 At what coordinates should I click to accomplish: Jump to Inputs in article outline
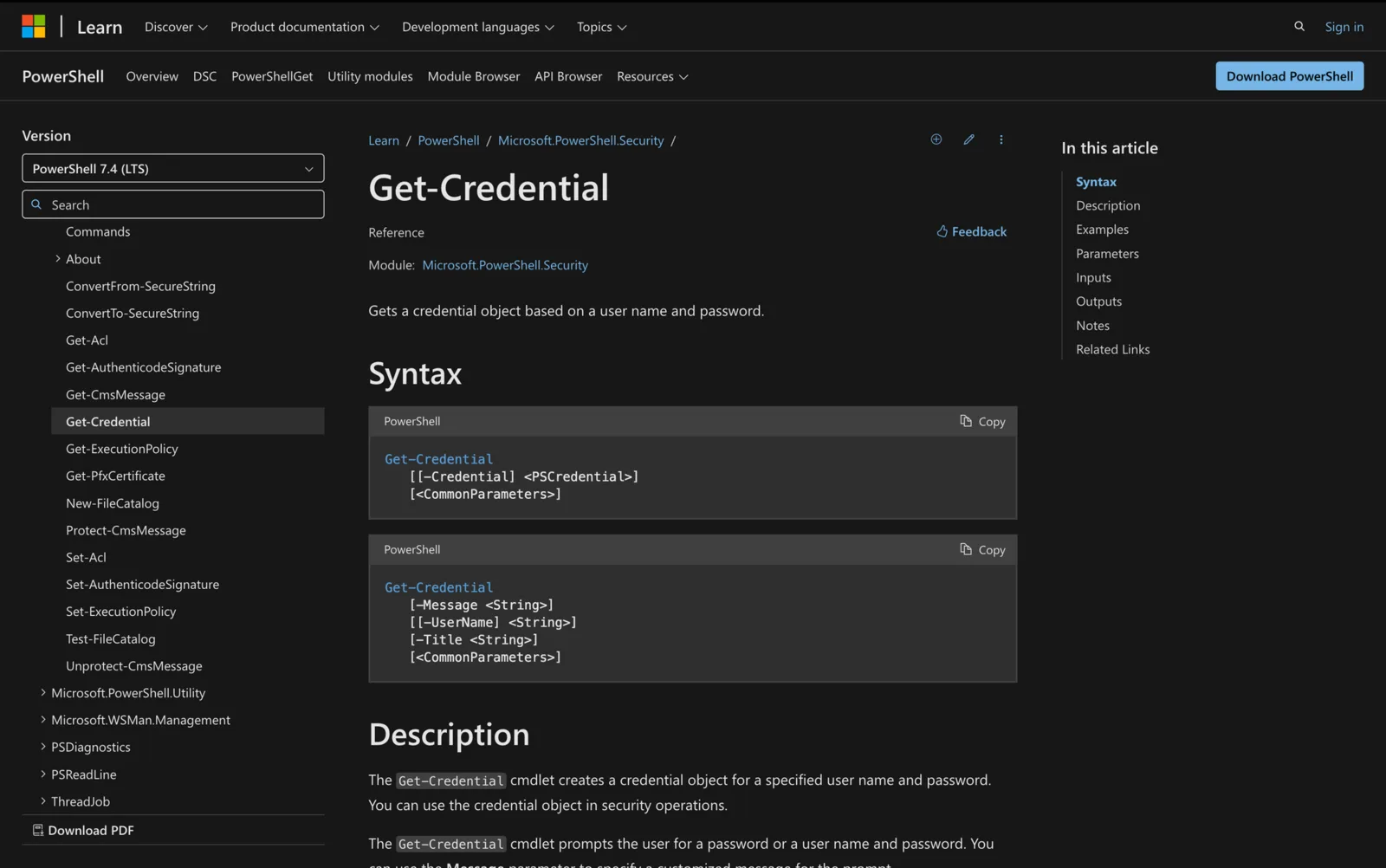(x=1093, y=277)
